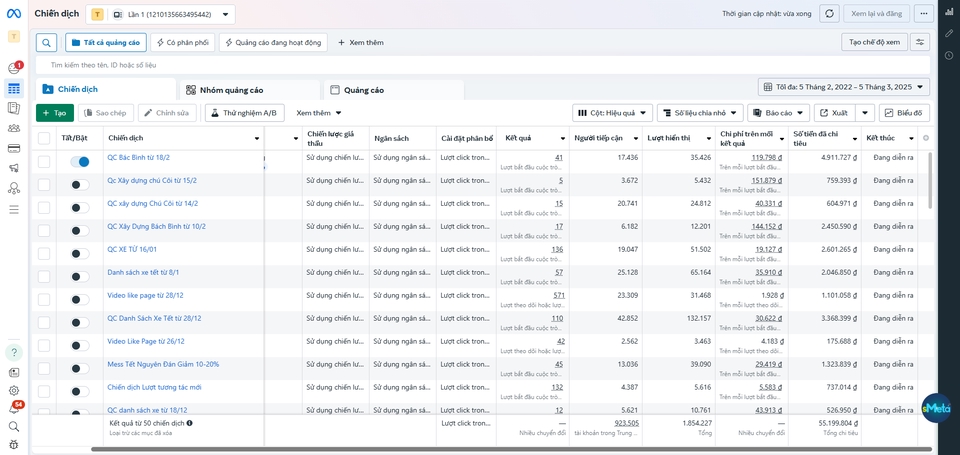
Task: Tick checkbox for QC Bắc Bình từ 18/2 row
Action: (44, 162)
